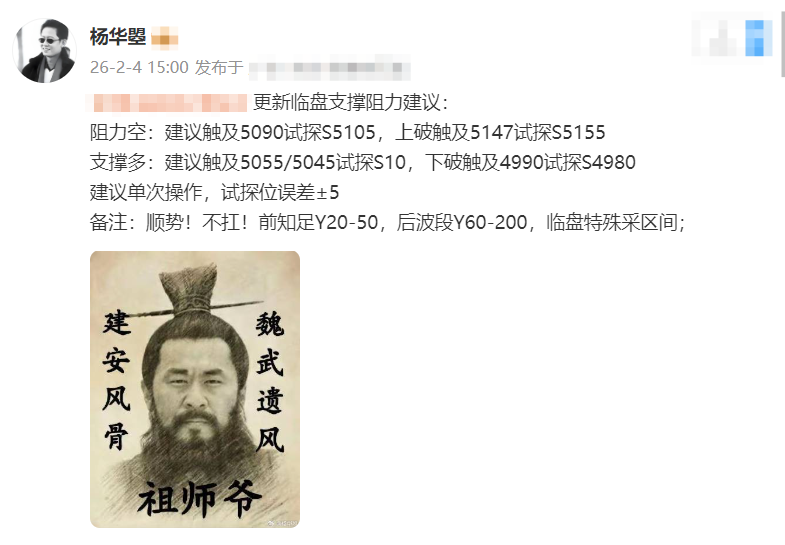The height and width of the screenshot is (545, 785).
Task: Open the portrait image thumbnail
Action: click(x=195, y=389)
